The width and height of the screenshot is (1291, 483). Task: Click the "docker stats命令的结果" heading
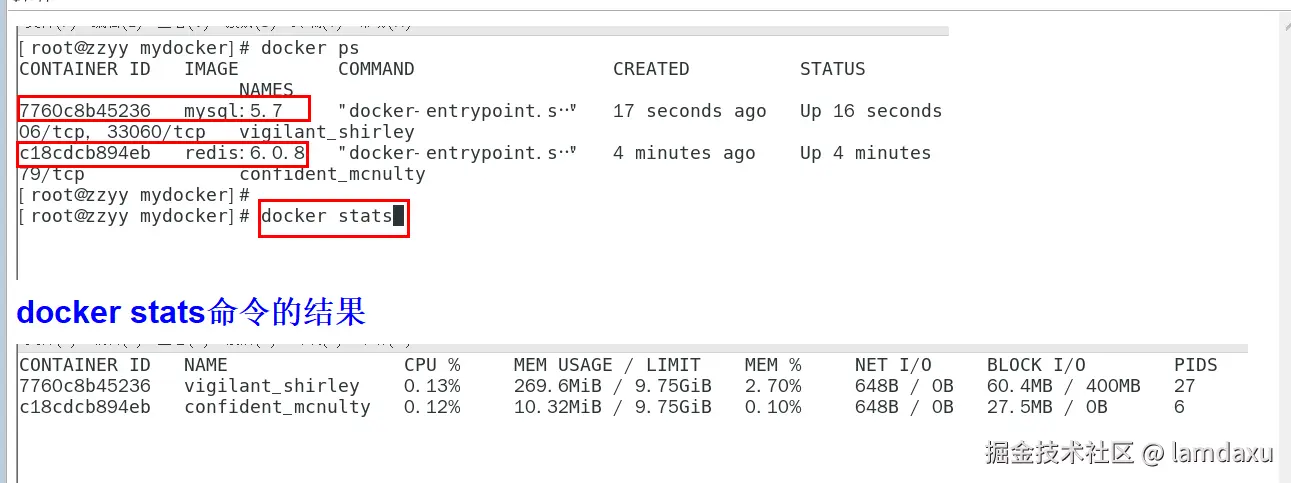click(191, 313)
